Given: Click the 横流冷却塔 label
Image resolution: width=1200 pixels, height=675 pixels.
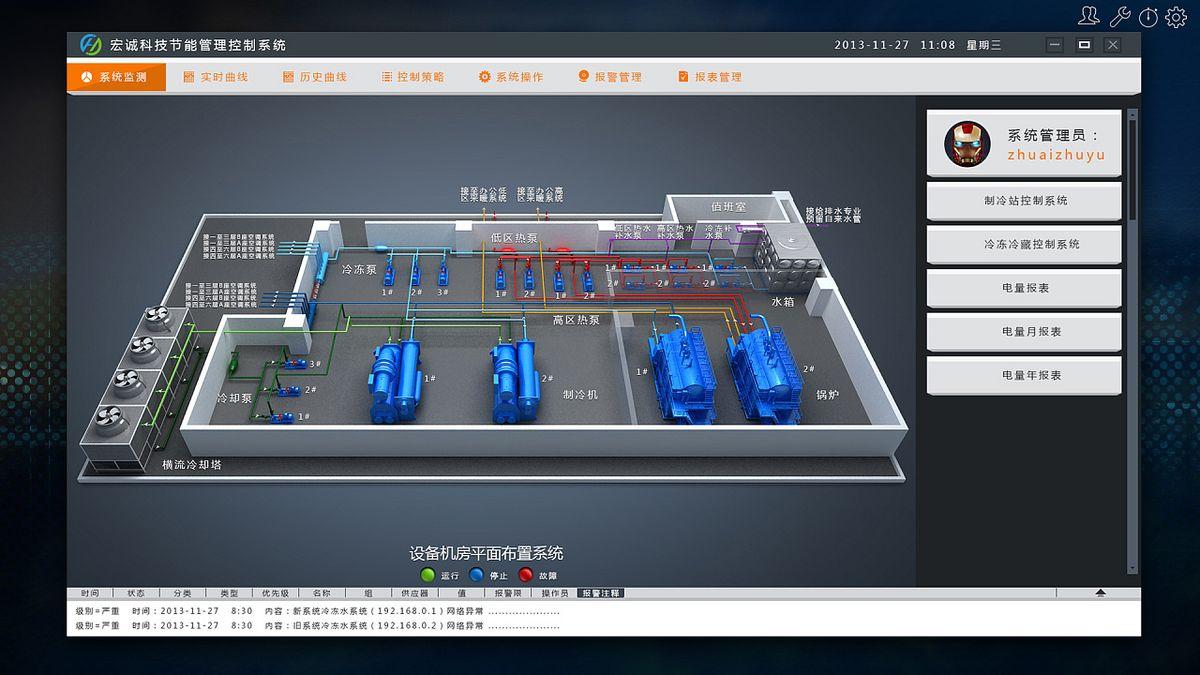Looking at the screenshot, I should [x=191, y=465].
